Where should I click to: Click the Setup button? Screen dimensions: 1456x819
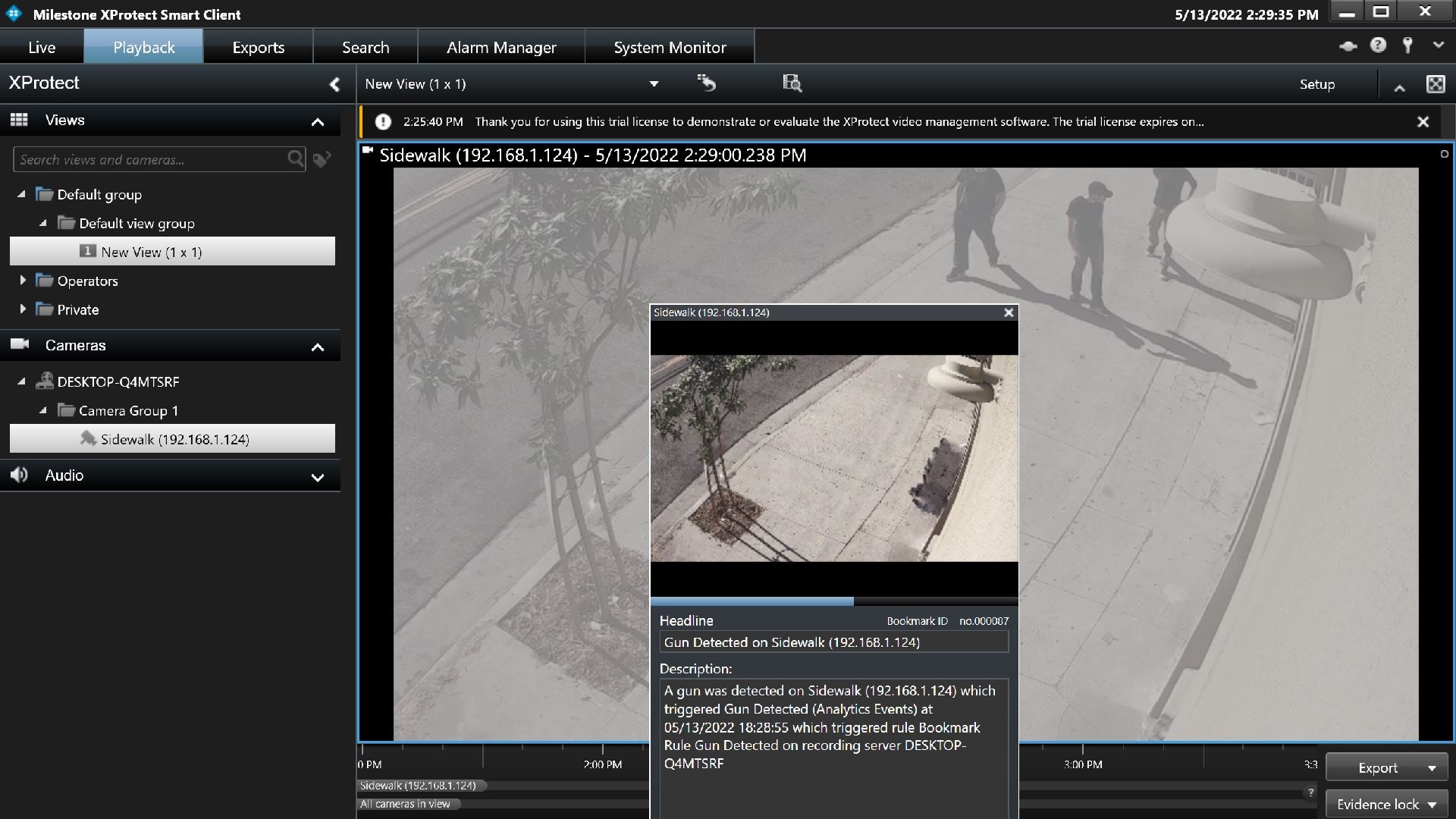pos(1316,84)
